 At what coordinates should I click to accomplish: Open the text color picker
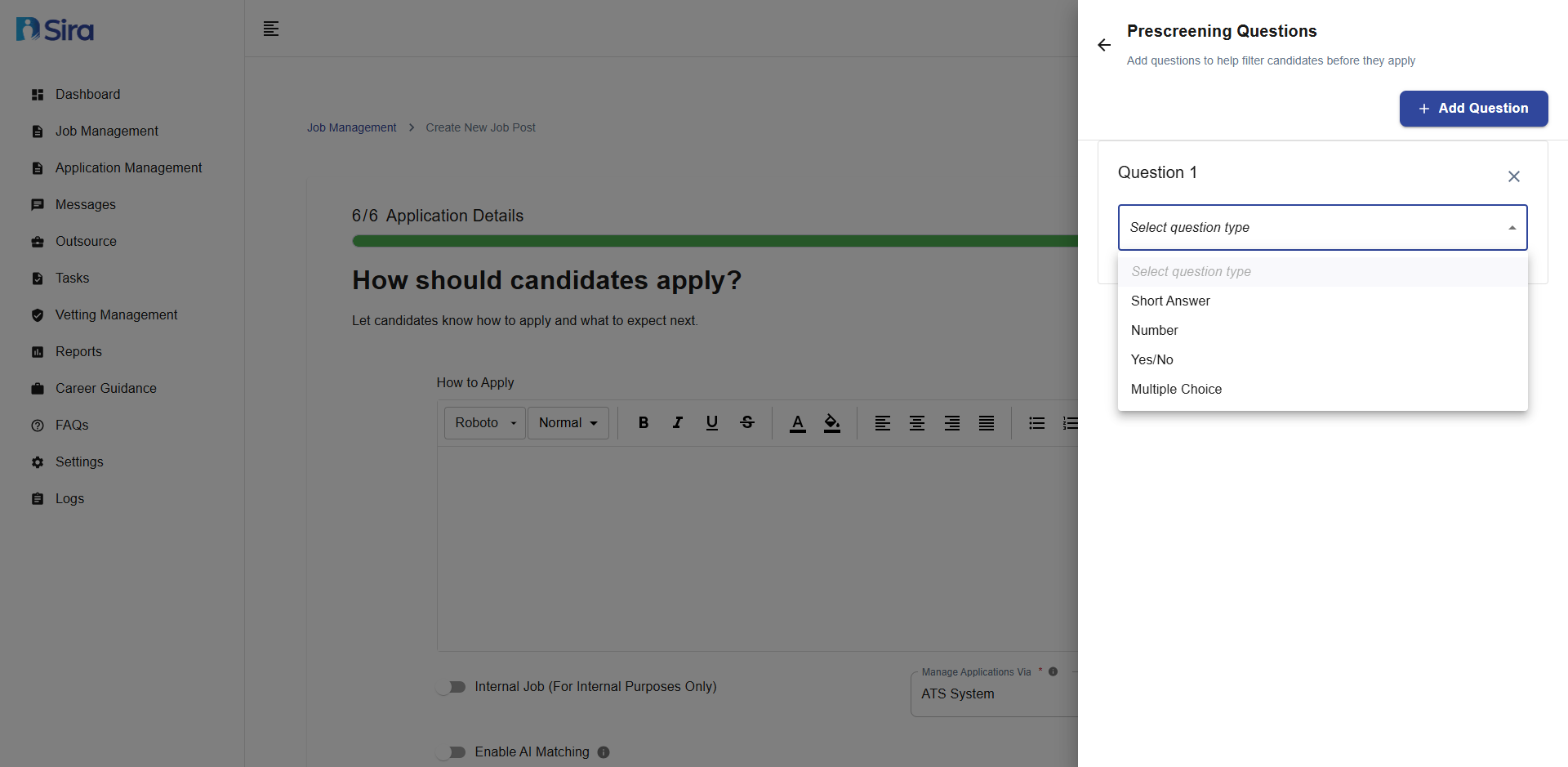point(798,423)
